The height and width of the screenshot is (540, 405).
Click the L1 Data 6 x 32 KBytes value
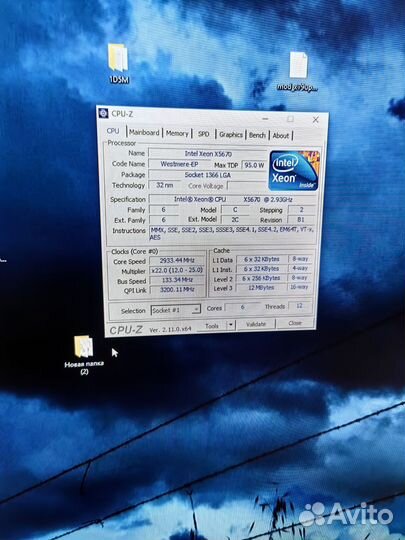click(262, 259)
